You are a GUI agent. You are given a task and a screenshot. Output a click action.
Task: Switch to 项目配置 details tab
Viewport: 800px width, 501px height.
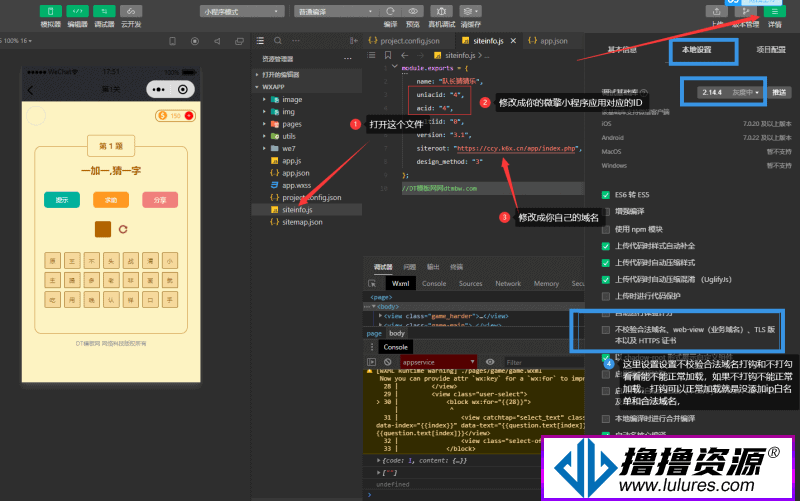(771, 50)
